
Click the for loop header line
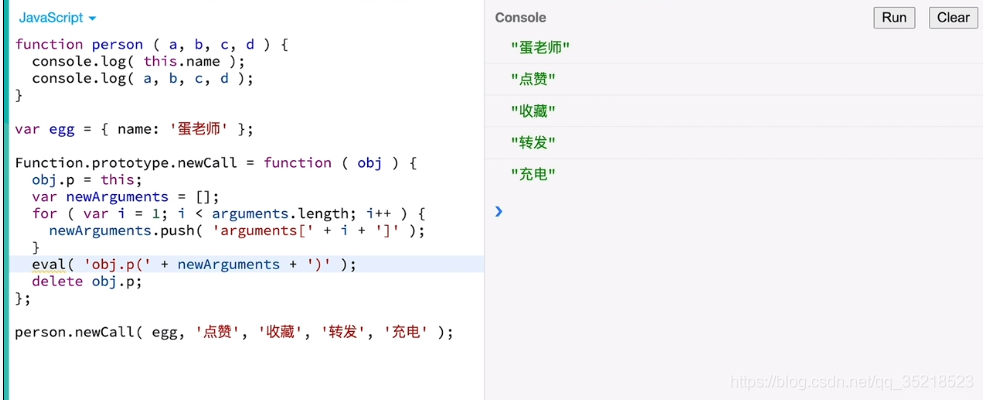click(229, 214)
